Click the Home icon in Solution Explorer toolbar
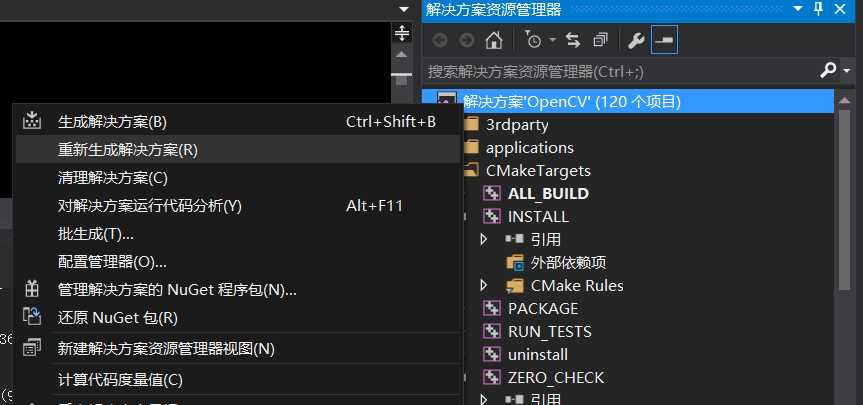Screen dimensions: 863x405 (494, 40)
